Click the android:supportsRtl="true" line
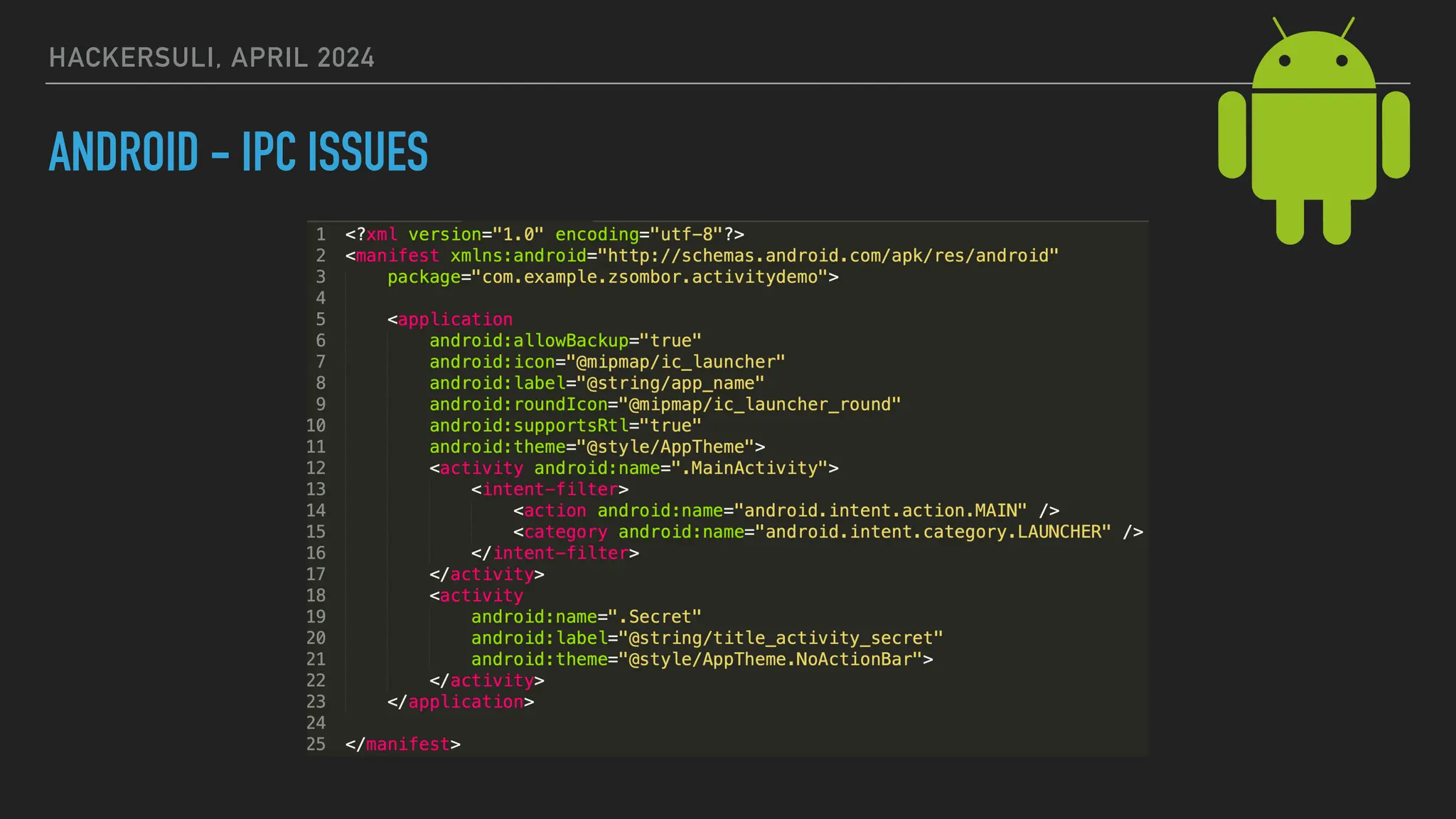The image size is (1456, 819). [565, 426]
